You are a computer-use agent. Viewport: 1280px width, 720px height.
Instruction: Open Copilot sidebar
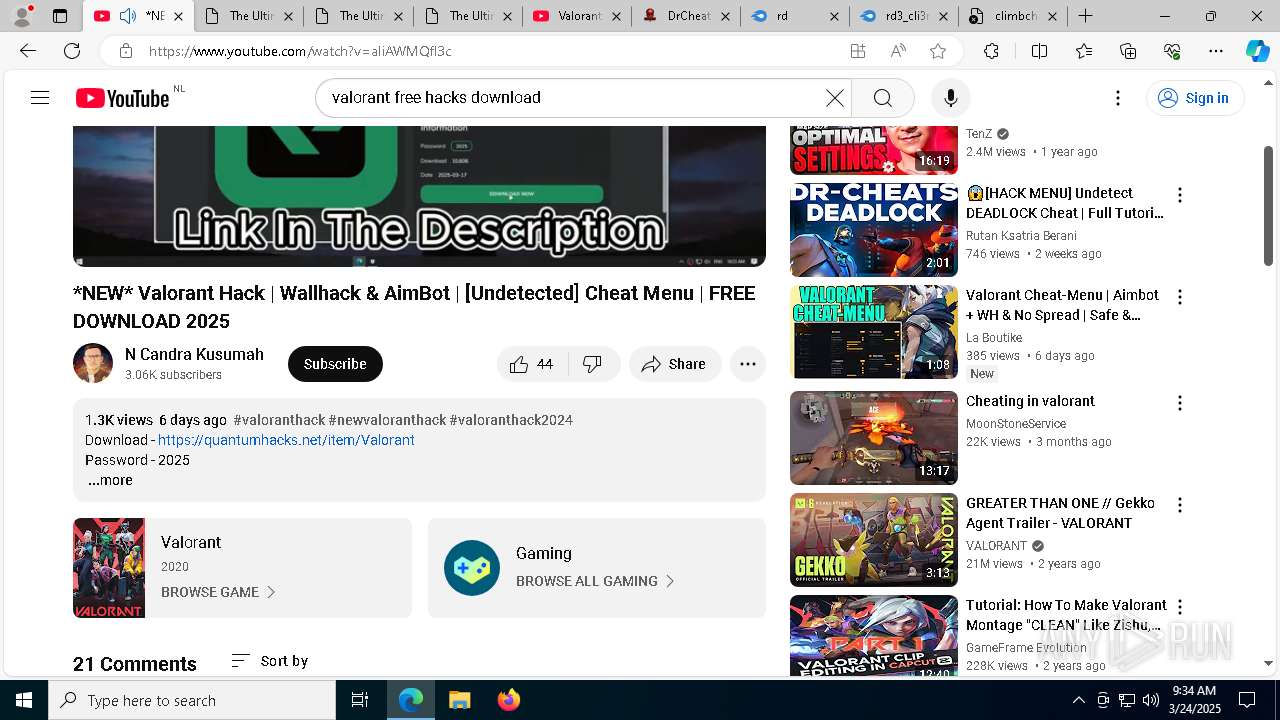point(1257,51)
